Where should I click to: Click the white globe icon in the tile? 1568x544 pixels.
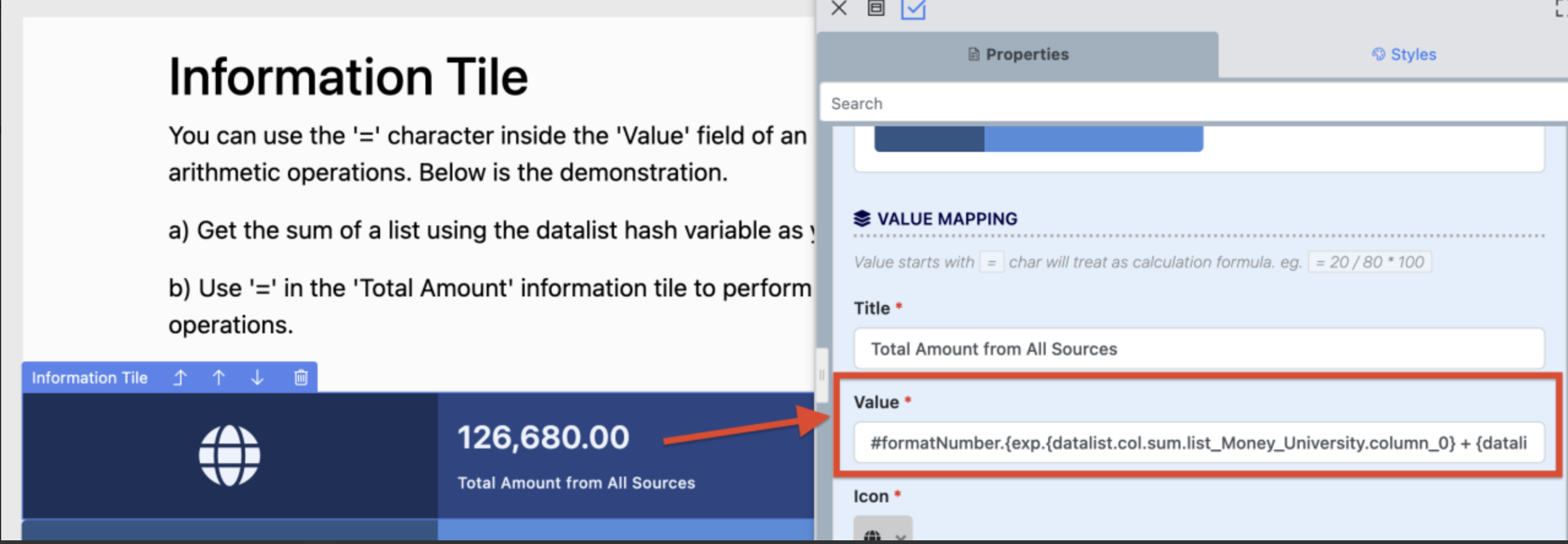pyautogui.click(x=229, y=456)
